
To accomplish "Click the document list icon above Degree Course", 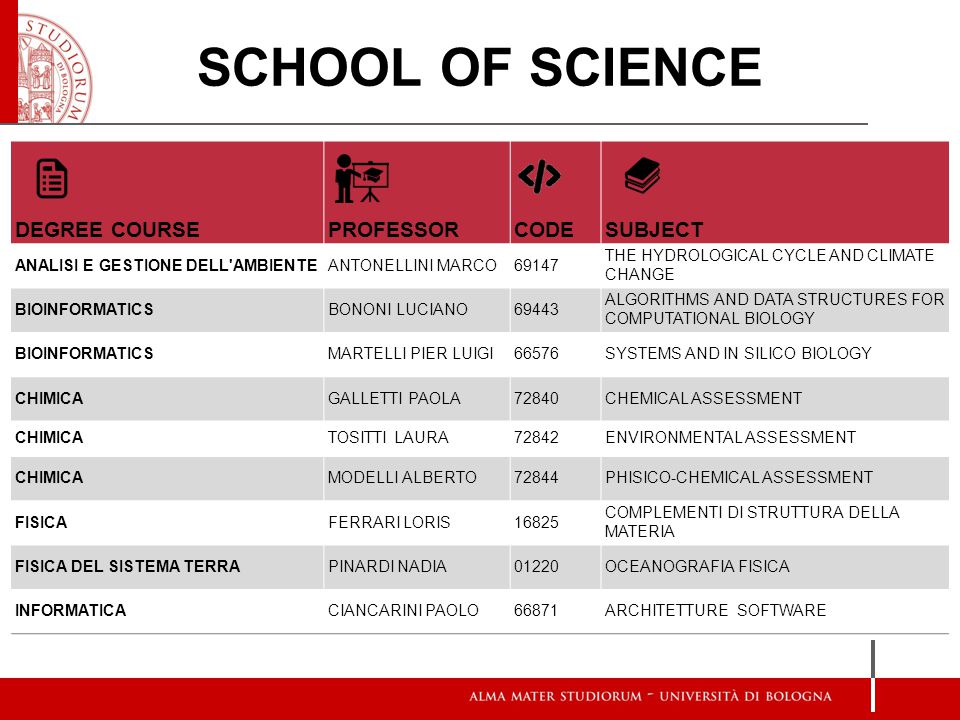I will (x=52, y=178).
